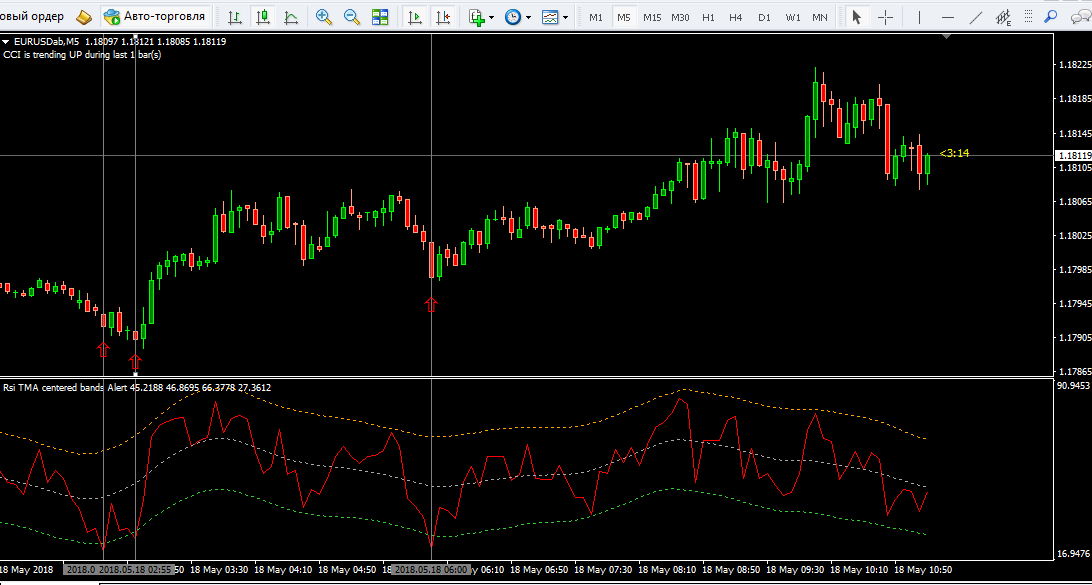Click the current price label 1.18119

(x=1072, y=155)
